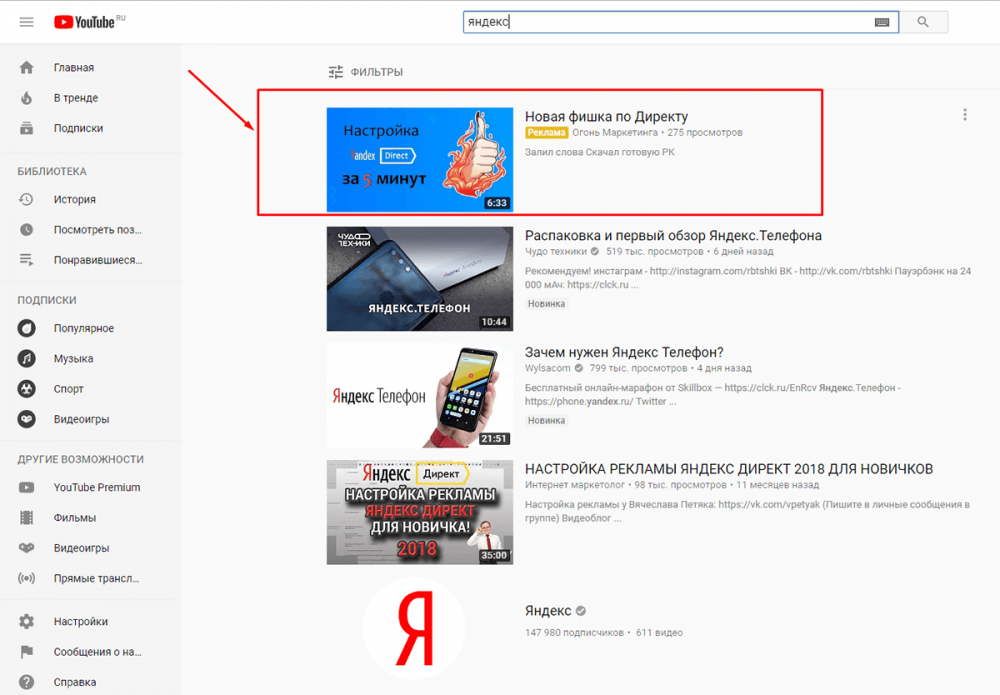Click the Сообщения о нарушениях flag icon

pyautogui.click(x=26, y=652)
